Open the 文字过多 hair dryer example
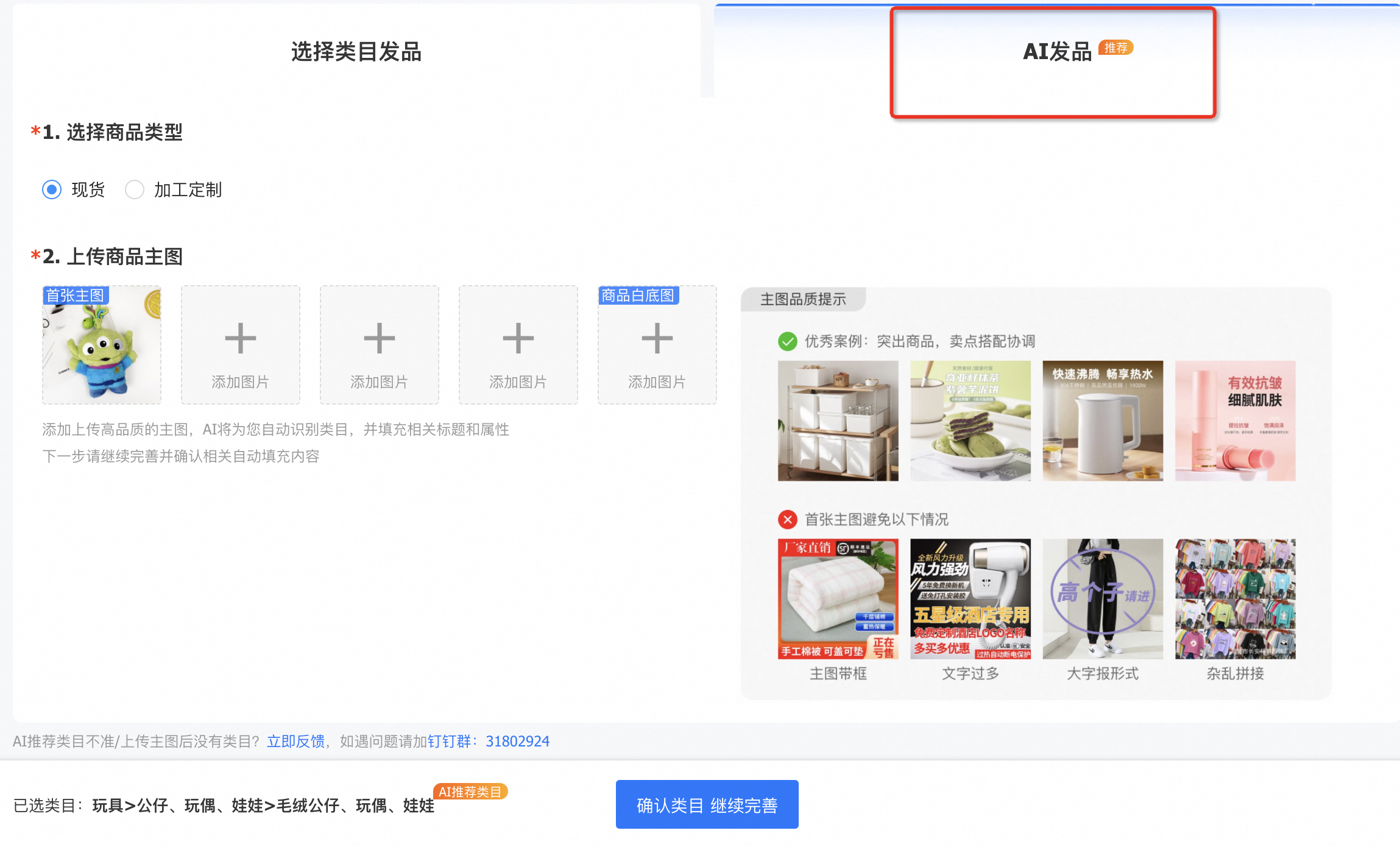Screen dimensions: 1400x847 click(970, 598)
